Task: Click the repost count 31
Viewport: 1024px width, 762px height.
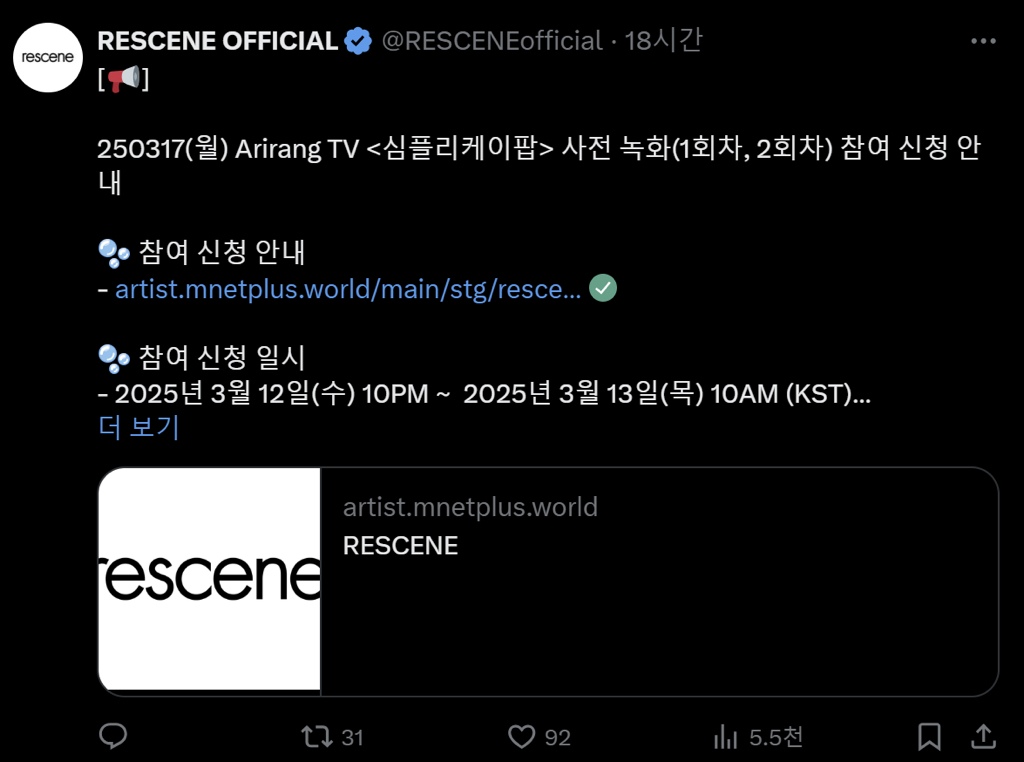Action: coord(352,738)
